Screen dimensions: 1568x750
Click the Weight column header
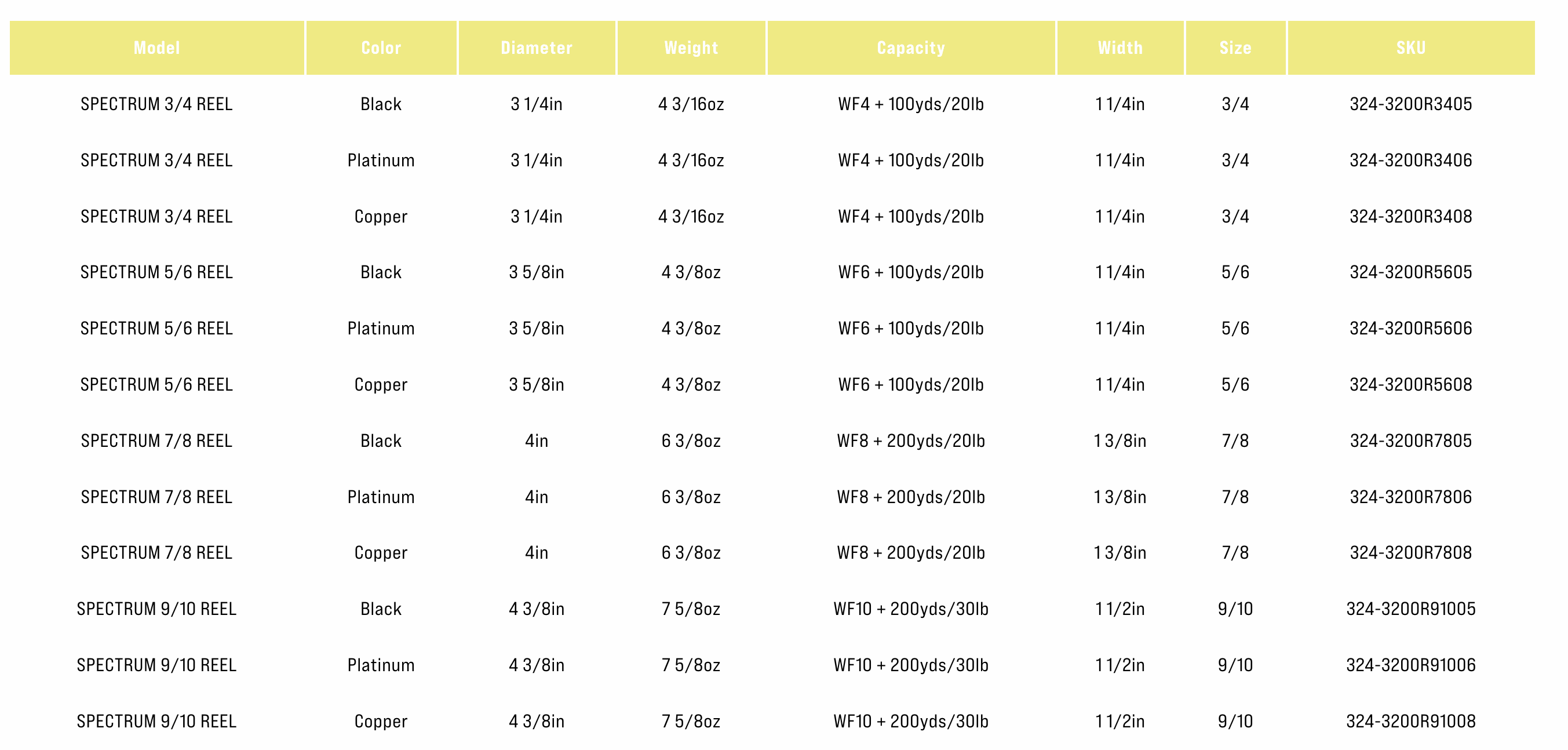[x=691, y=48]
